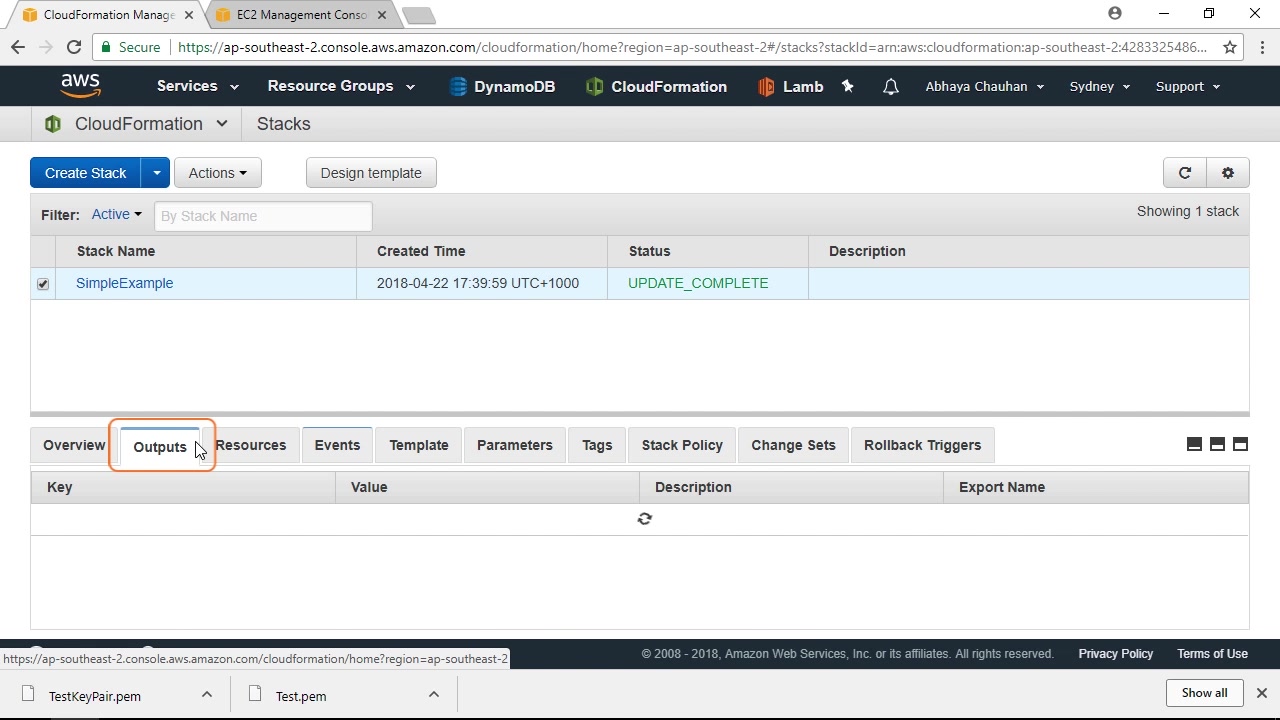Go to the Parameters tab
Viewport: 1280px width, 720px height.
[515, 445]
